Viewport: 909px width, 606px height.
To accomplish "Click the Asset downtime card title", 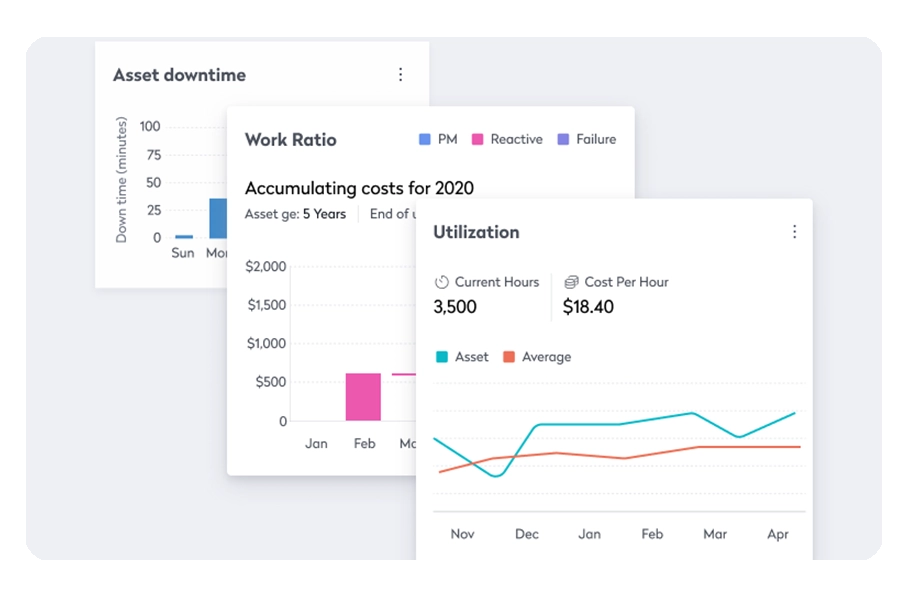I will [x=179, y=75].
